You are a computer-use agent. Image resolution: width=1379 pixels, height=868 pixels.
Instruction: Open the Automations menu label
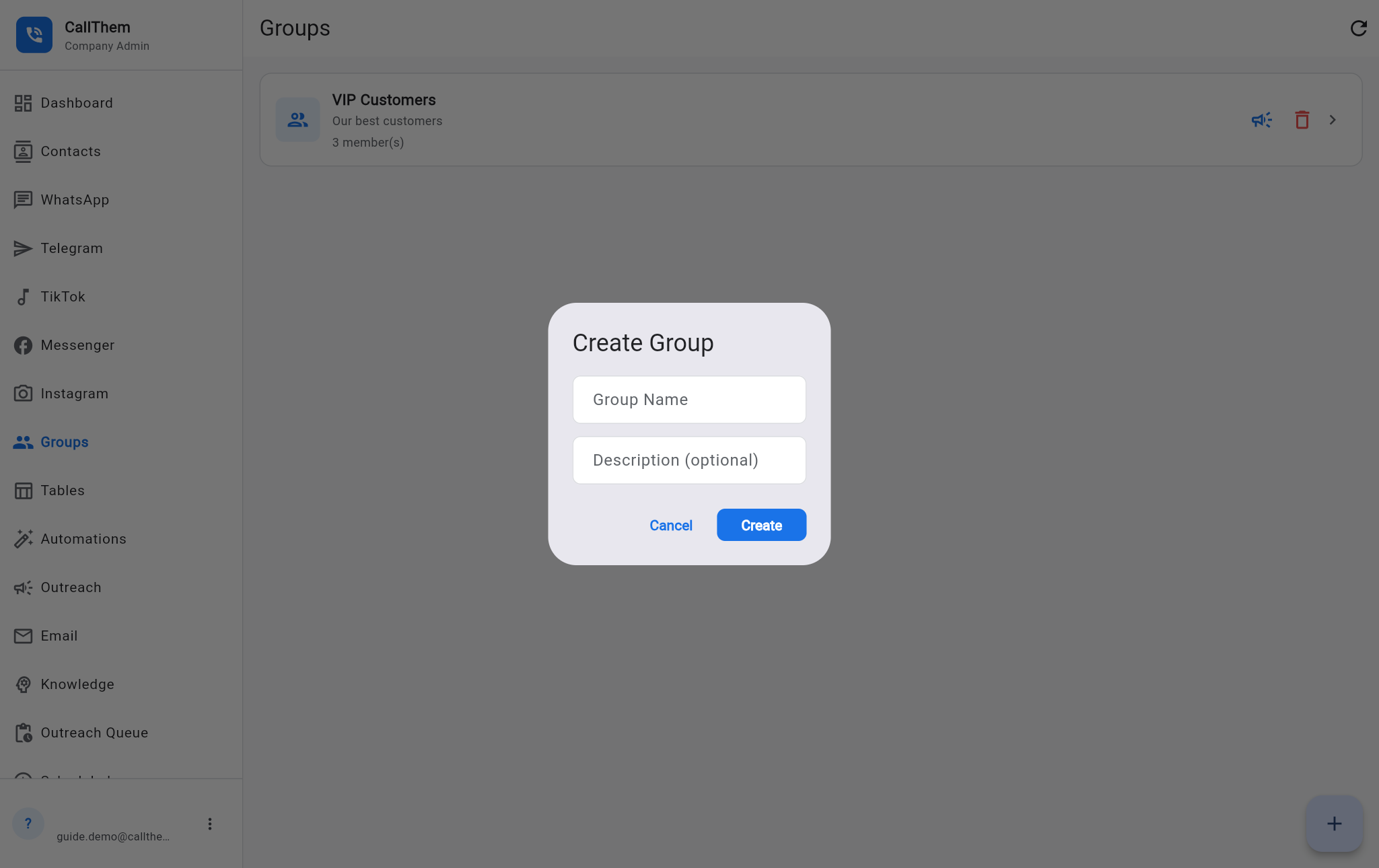83,539
